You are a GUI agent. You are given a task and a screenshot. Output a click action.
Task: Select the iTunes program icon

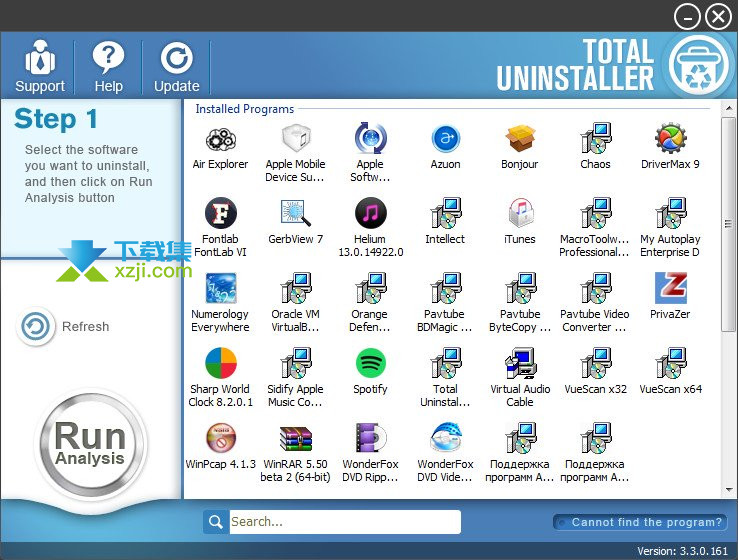pyautogui.click(x=520, y=214)
